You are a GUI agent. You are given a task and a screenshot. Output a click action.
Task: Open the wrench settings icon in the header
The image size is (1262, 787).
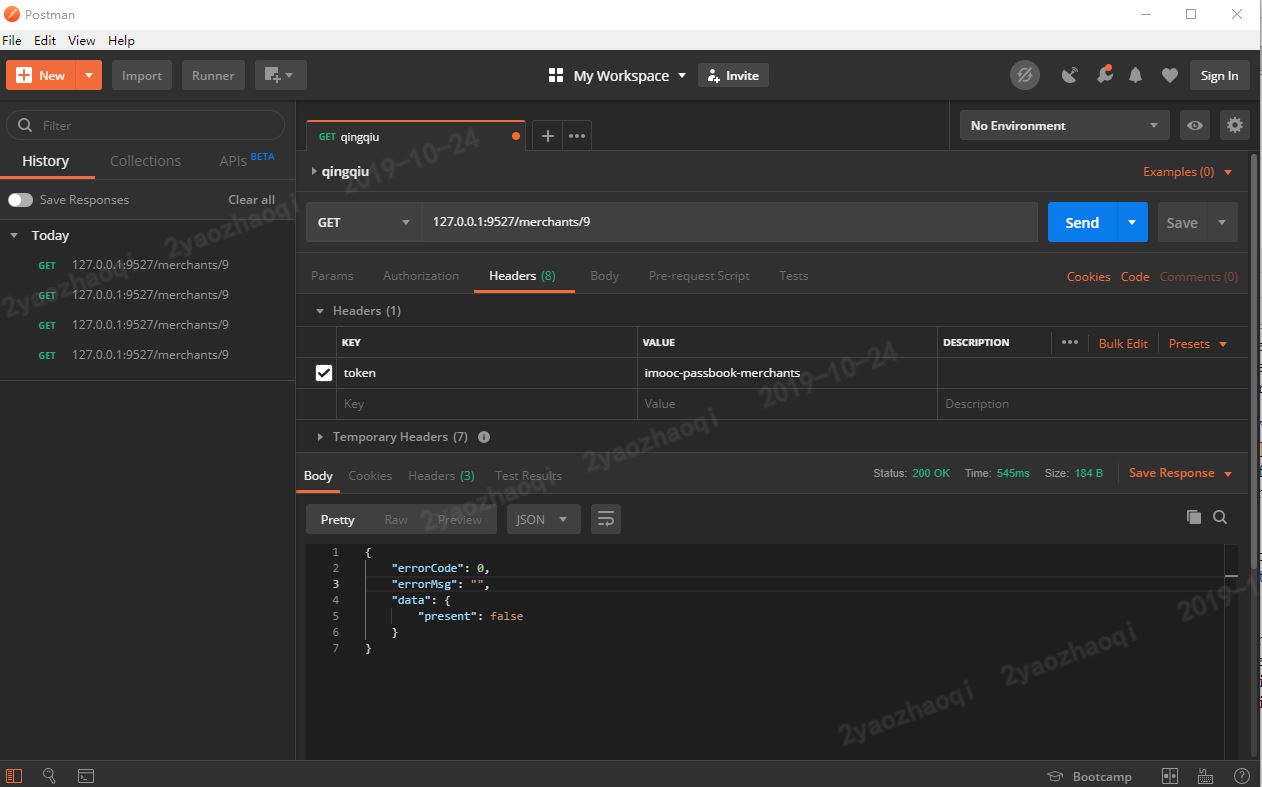click(x=1104, y=75)
